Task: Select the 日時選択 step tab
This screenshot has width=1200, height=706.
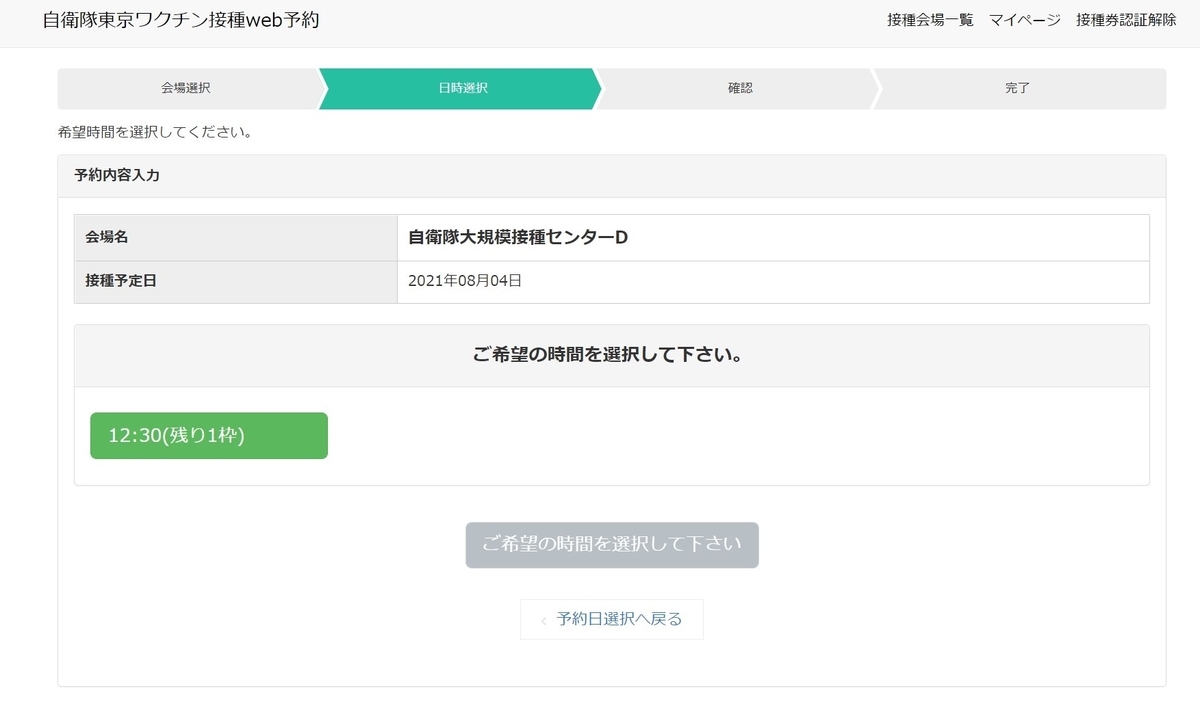Action: click(x=461, y=88)
